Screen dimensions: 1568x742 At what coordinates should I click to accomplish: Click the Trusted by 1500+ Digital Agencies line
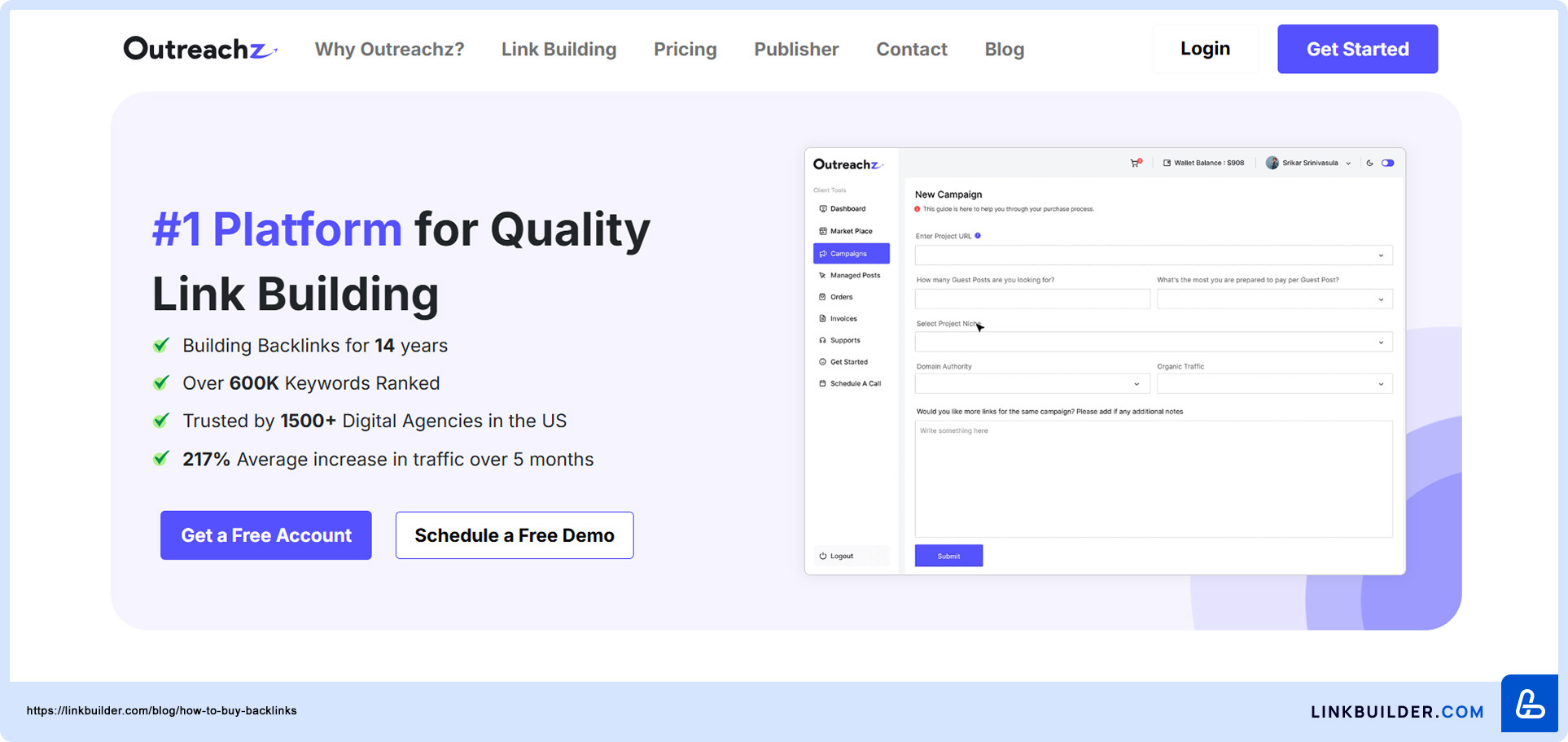[x=374, y=421]
